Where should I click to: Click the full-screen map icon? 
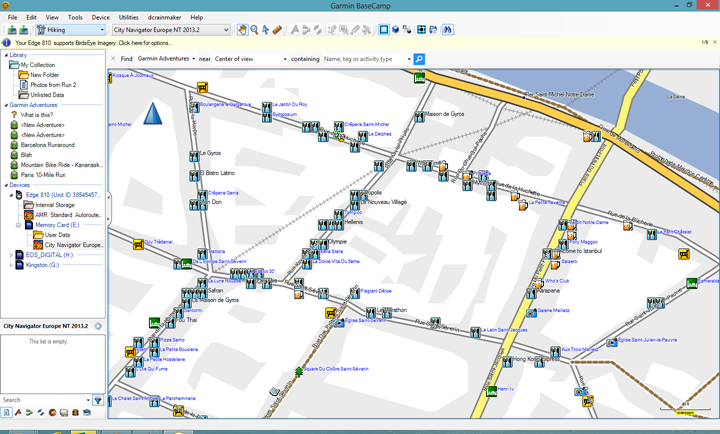421,30
